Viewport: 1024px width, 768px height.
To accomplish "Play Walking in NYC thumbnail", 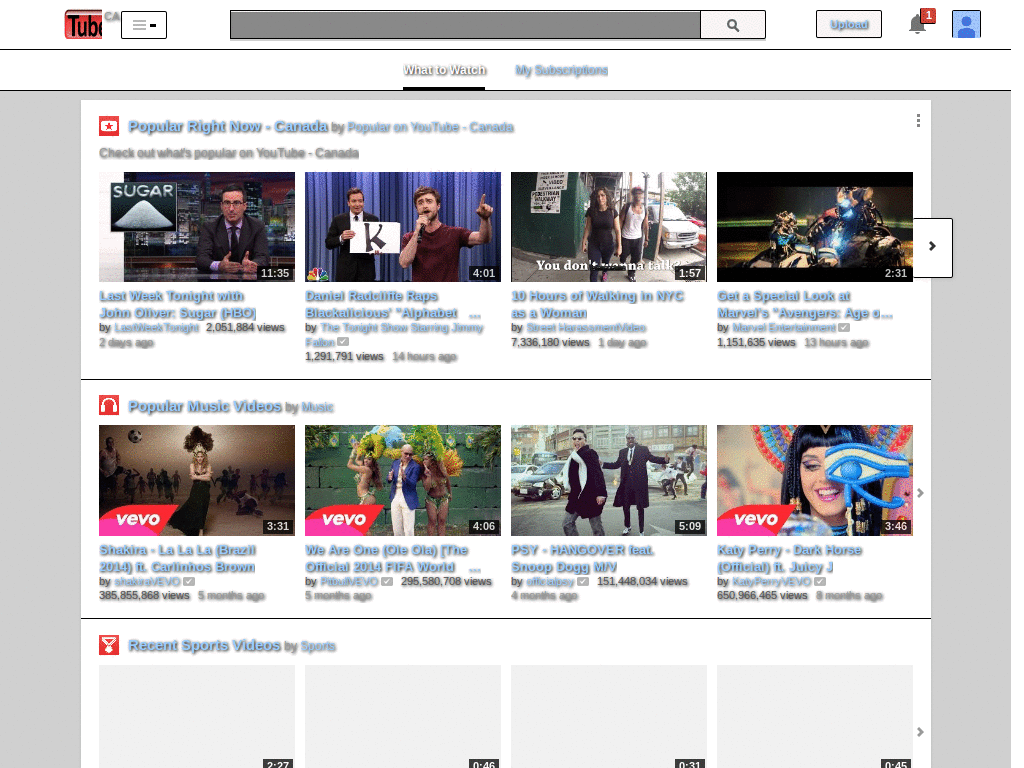I will (609, 227).
